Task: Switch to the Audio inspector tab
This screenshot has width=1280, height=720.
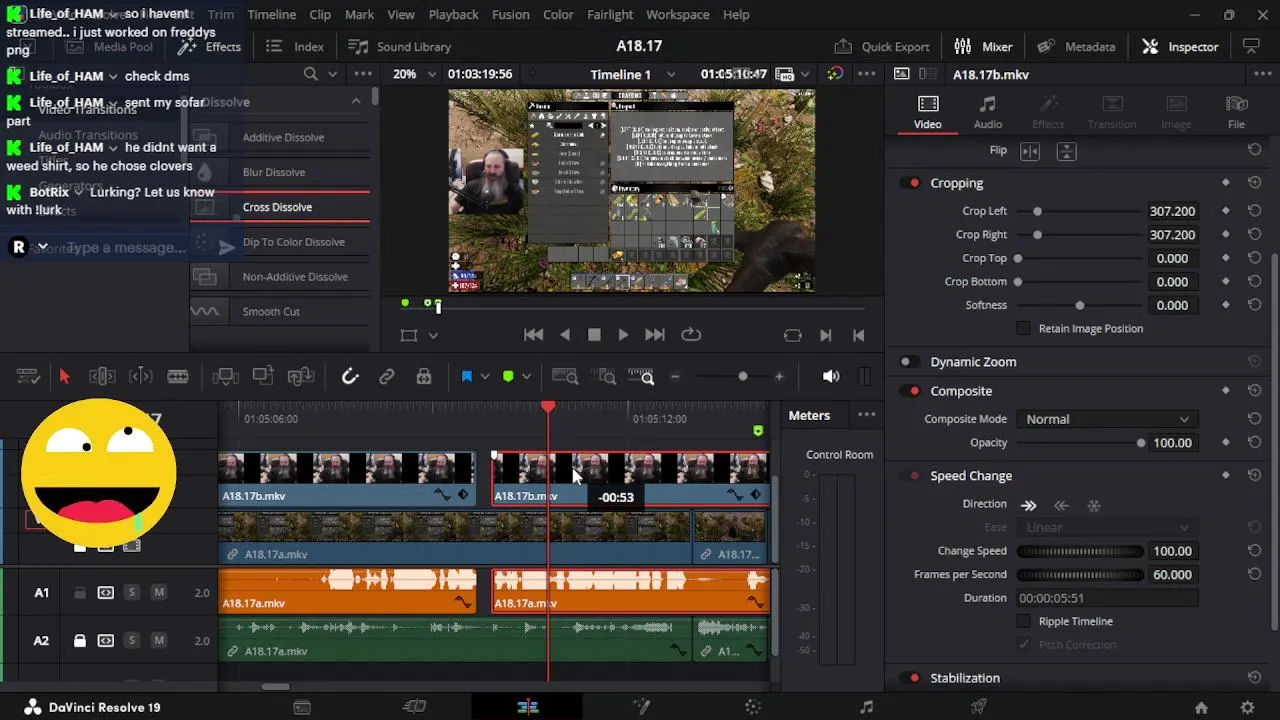Action: pyautogui.click(x=988, y=112)
